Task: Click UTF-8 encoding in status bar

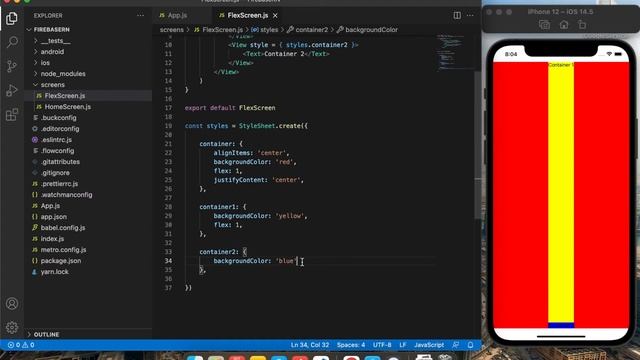Action: (x=382, y=345)
